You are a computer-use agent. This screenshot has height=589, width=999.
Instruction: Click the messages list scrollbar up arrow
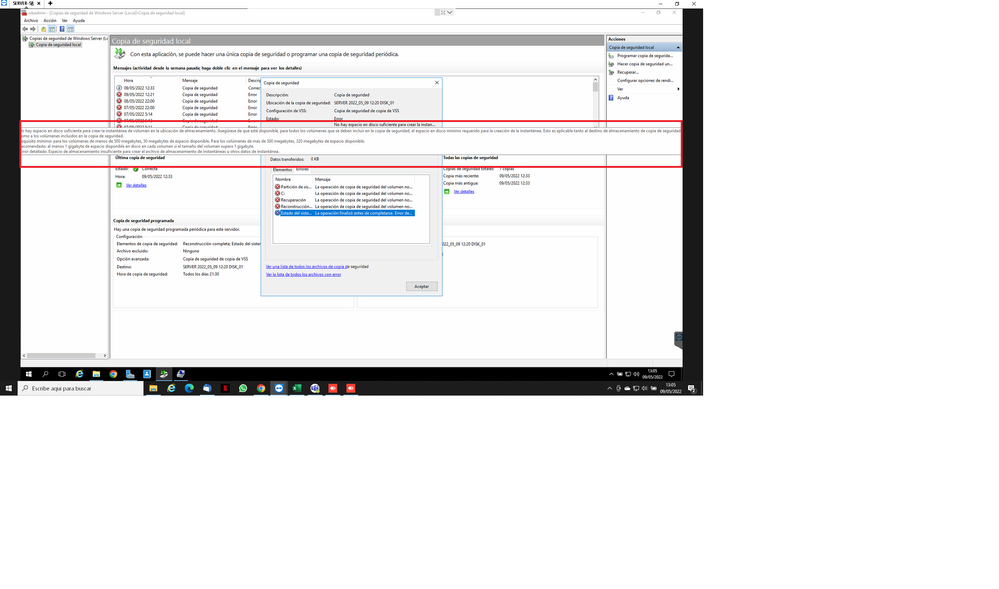pyautogui.click(x=596, y=80)
